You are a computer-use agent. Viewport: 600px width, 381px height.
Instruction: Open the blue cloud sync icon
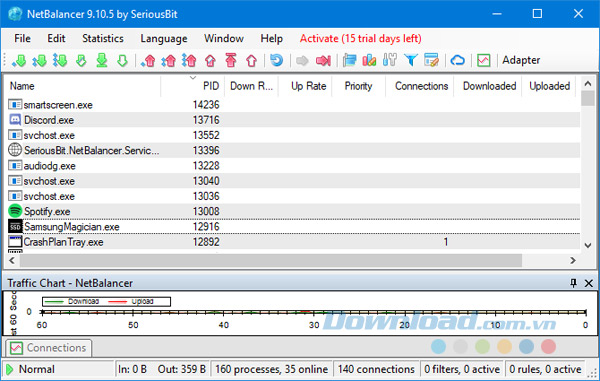coord(457,60)
